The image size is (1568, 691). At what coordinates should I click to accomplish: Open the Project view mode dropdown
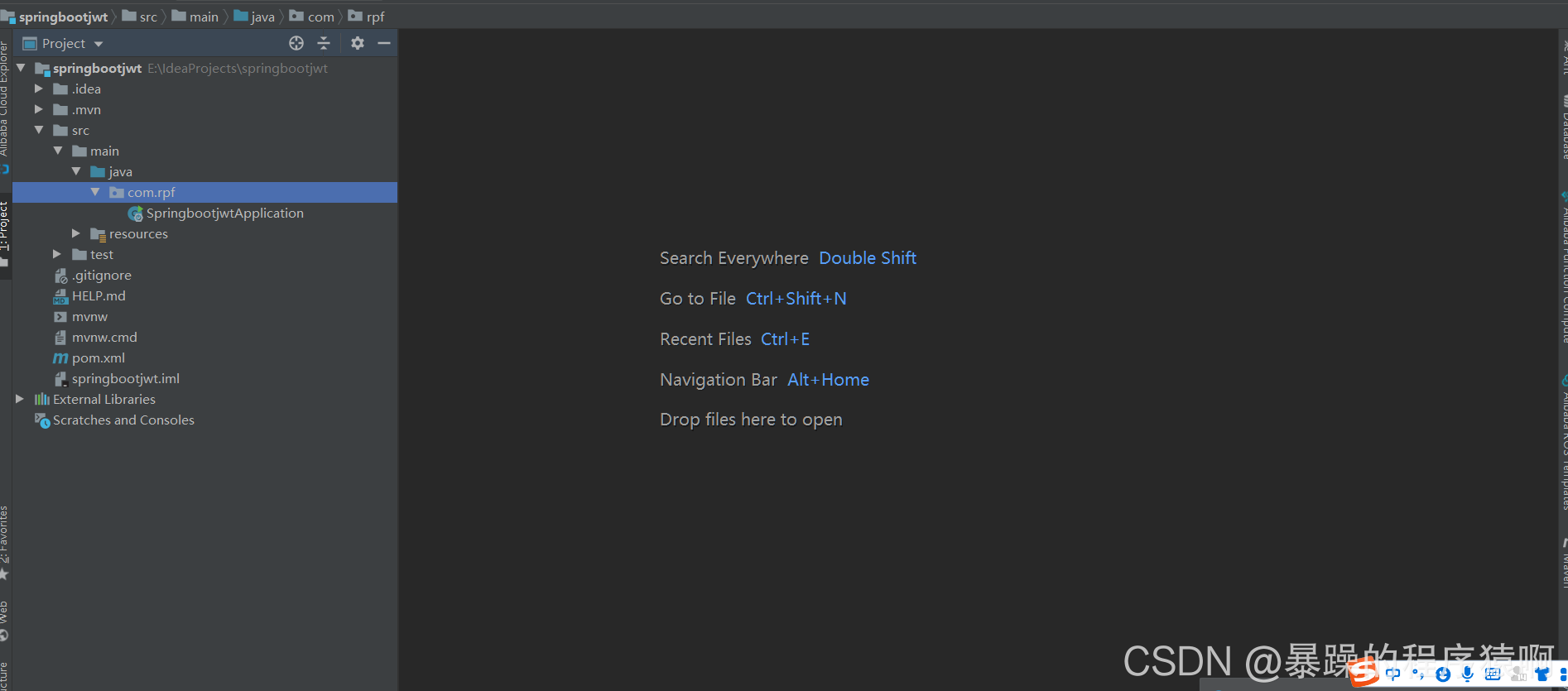(99, 44)
